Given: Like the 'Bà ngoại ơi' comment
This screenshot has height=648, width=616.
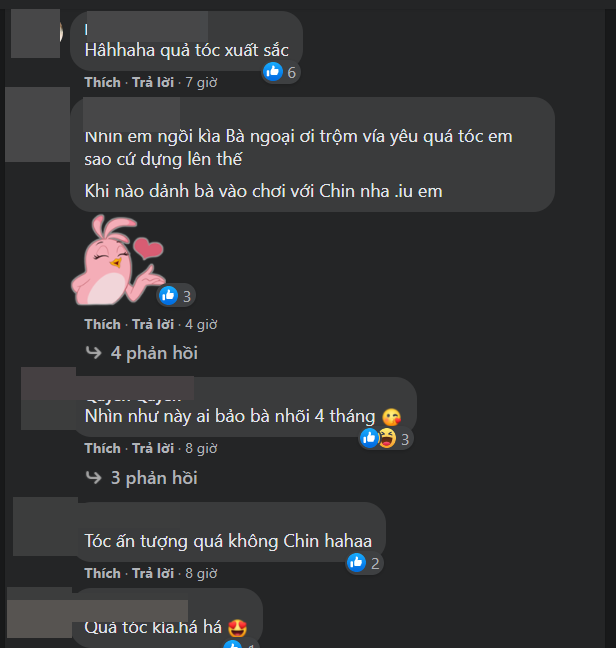Looking at the screenshot, I should pos(102,324).
